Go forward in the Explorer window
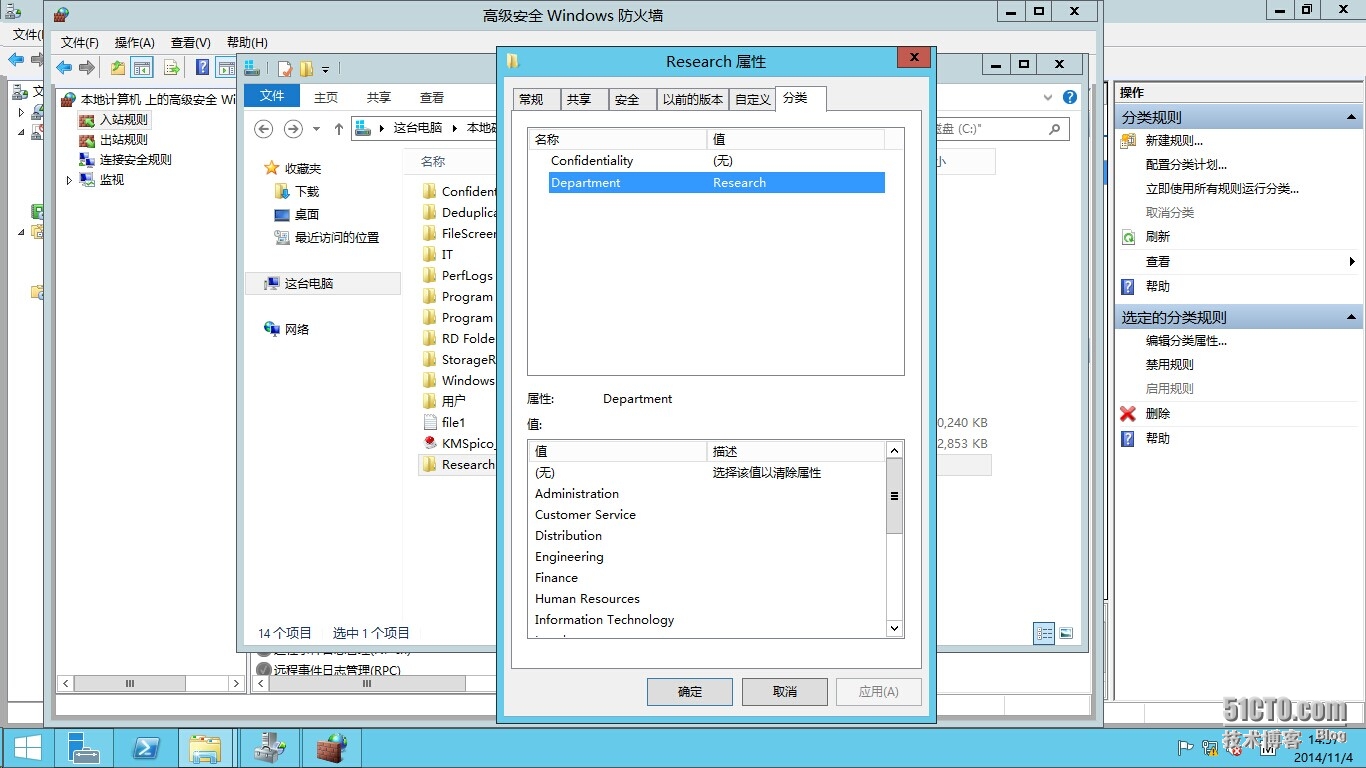The width and height of the screenshot is (1366, 768). pyautogui.click(x=293, y=129)
